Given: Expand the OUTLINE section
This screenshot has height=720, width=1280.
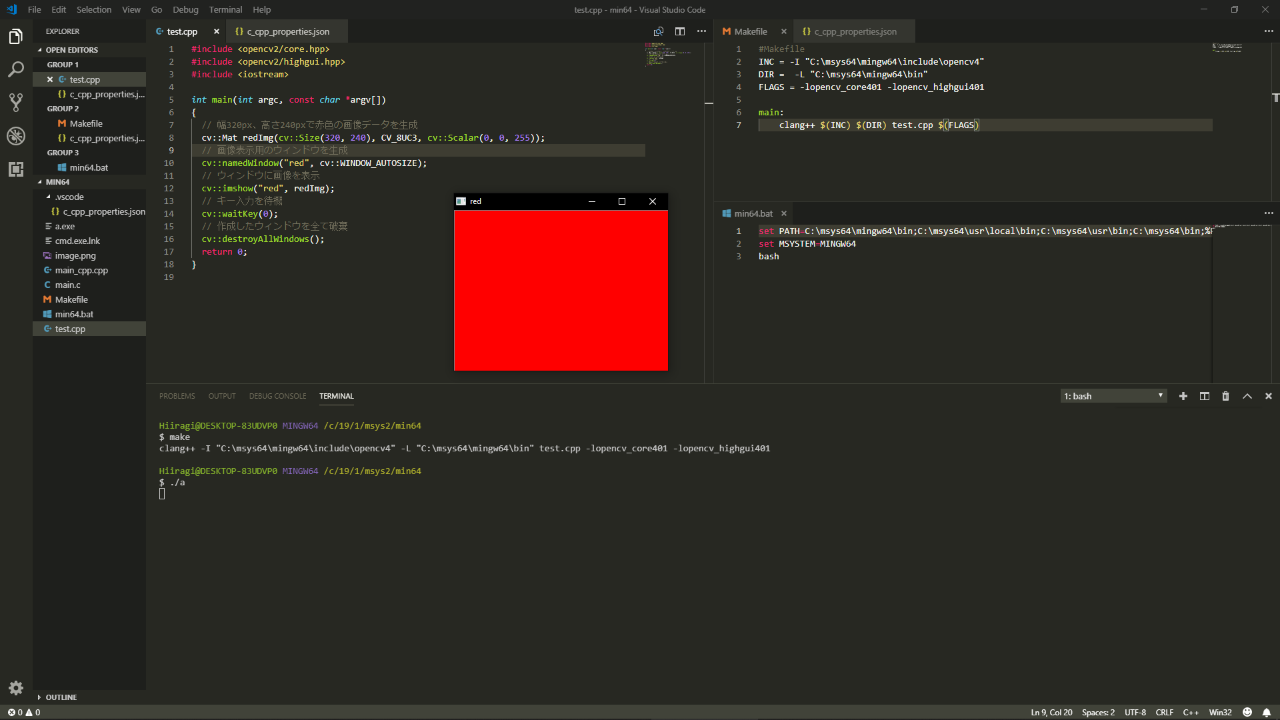Looking at the screenshot, I should click(x=61, y=697).
